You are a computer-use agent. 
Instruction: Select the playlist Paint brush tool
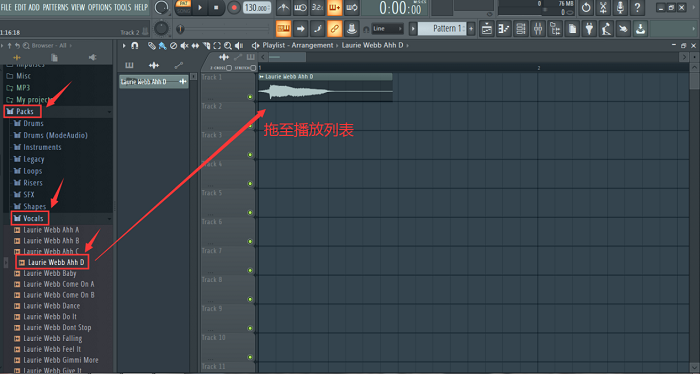(x=162, y=46)
